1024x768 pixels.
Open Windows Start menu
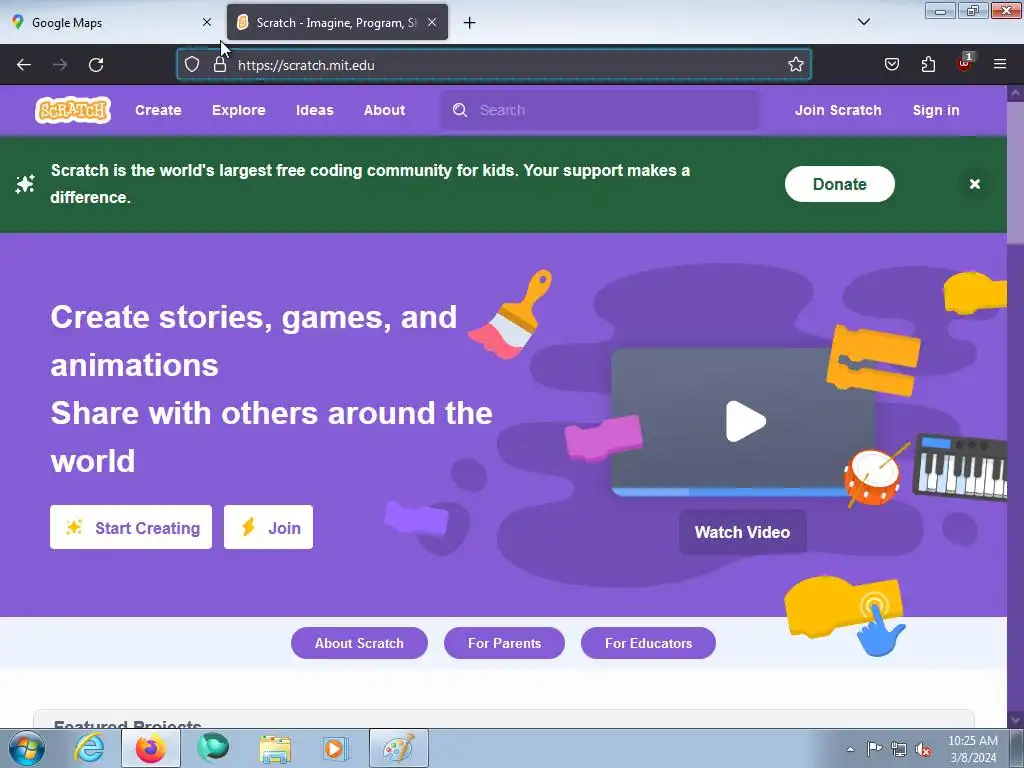click(27, 748)
